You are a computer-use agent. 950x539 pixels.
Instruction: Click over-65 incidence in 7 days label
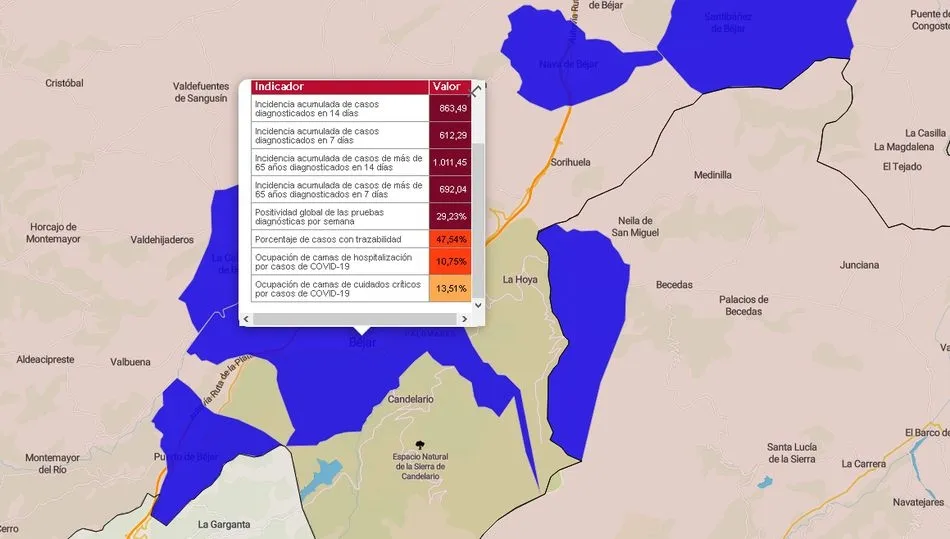(x=338, y=190)
